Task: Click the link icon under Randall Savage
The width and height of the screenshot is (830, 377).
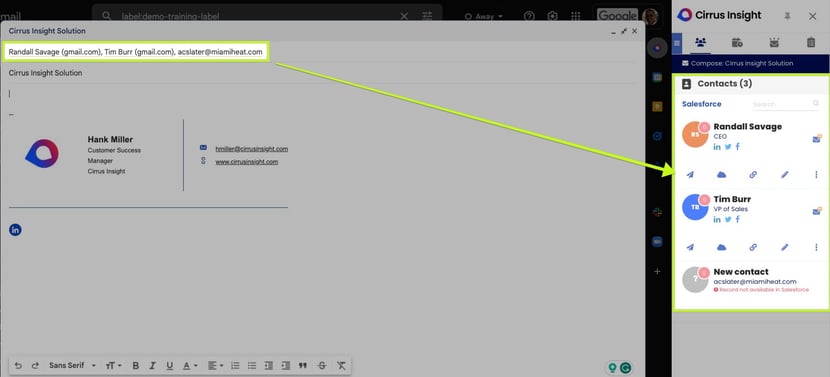Action: 753,175
